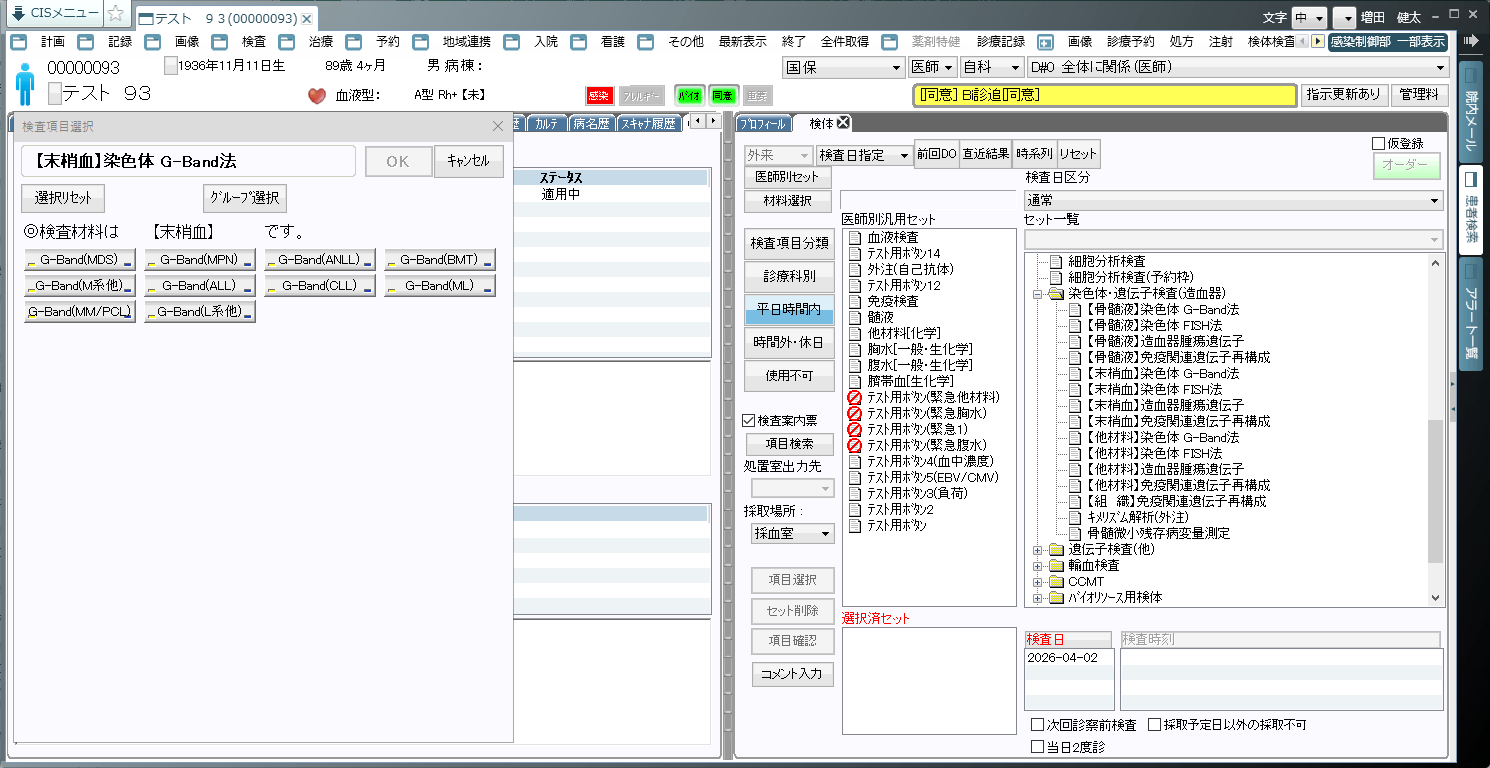
Task: Toggle the G-Band(MDS) item button
Action: [80, 260]
